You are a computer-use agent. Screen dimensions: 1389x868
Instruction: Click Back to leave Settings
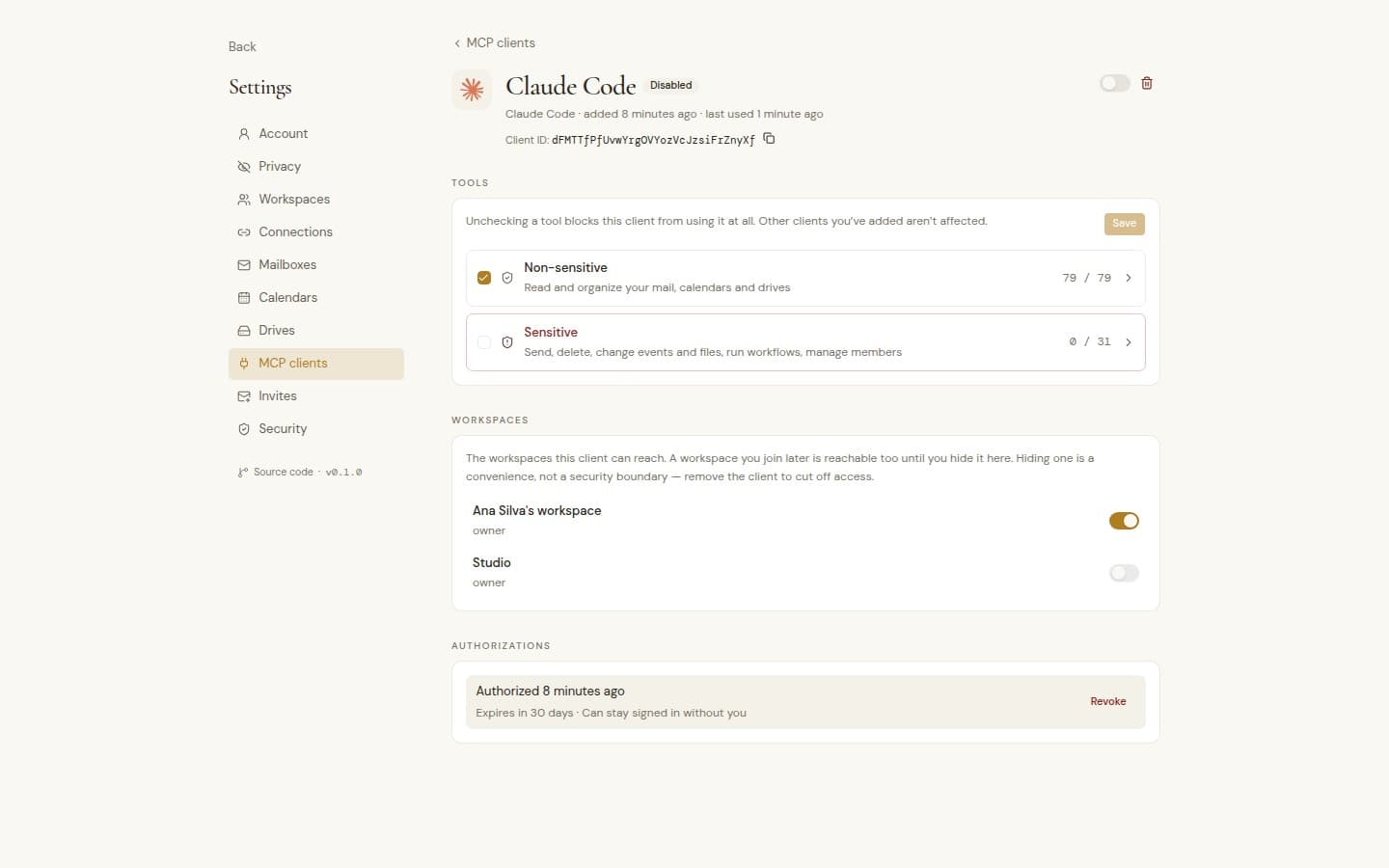click(242, 46)
